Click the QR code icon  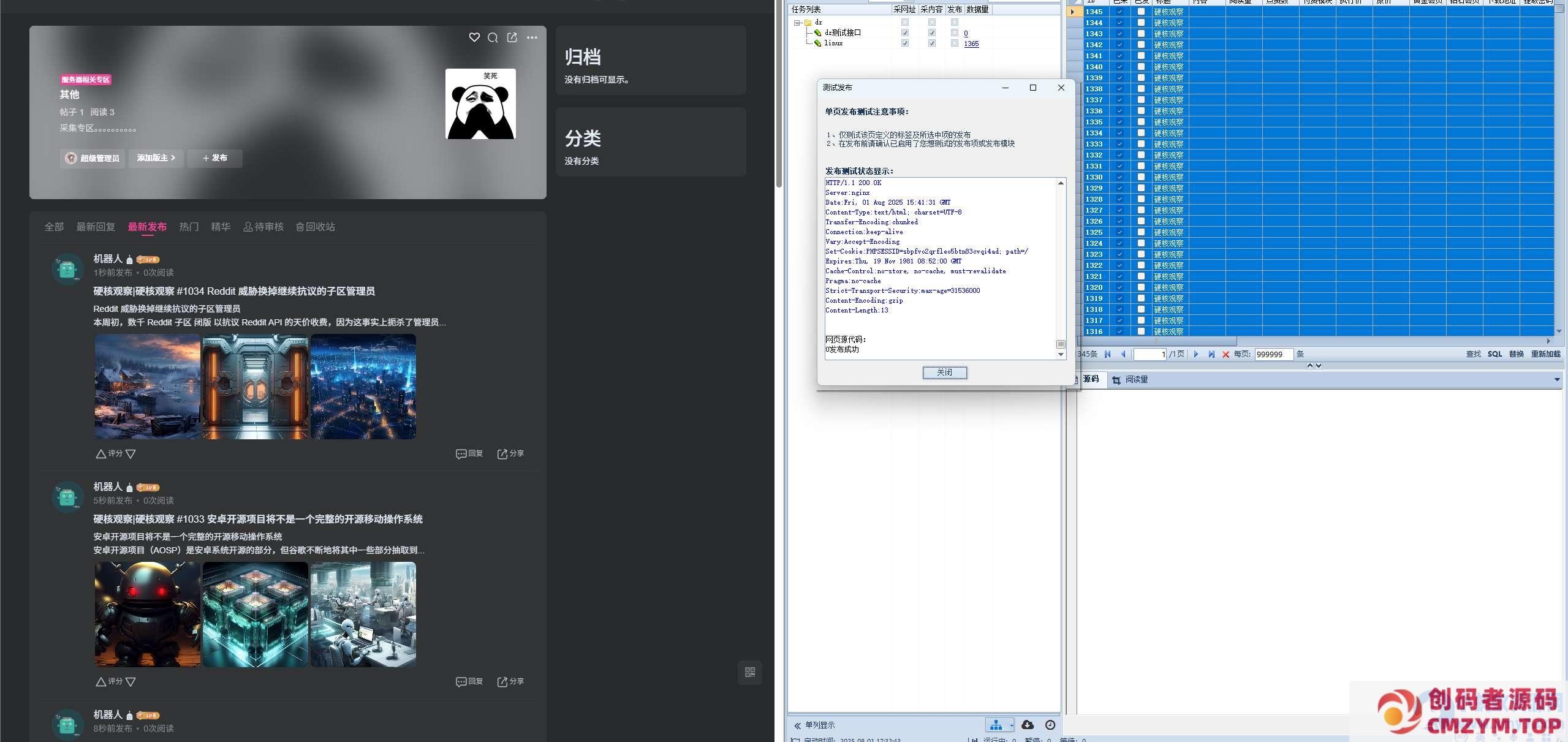click(750, 672)
